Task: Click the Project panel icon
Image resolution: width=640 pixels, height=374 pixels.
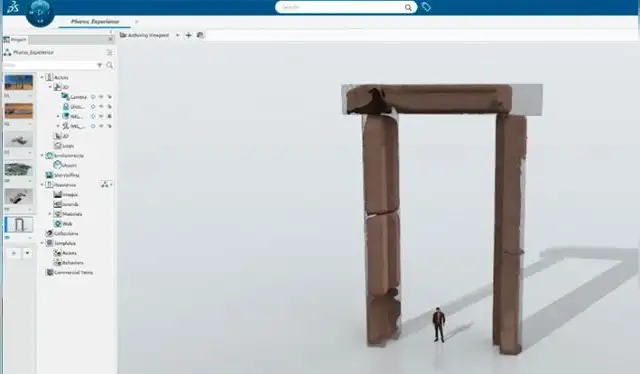Action: (x=7, y=40)
